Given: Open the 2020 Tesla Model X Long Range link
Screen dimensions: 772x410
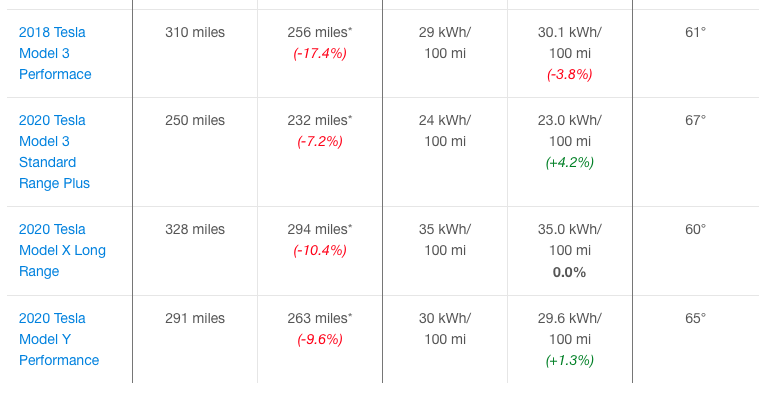Looking at the screenshot, I should point(62,250).
